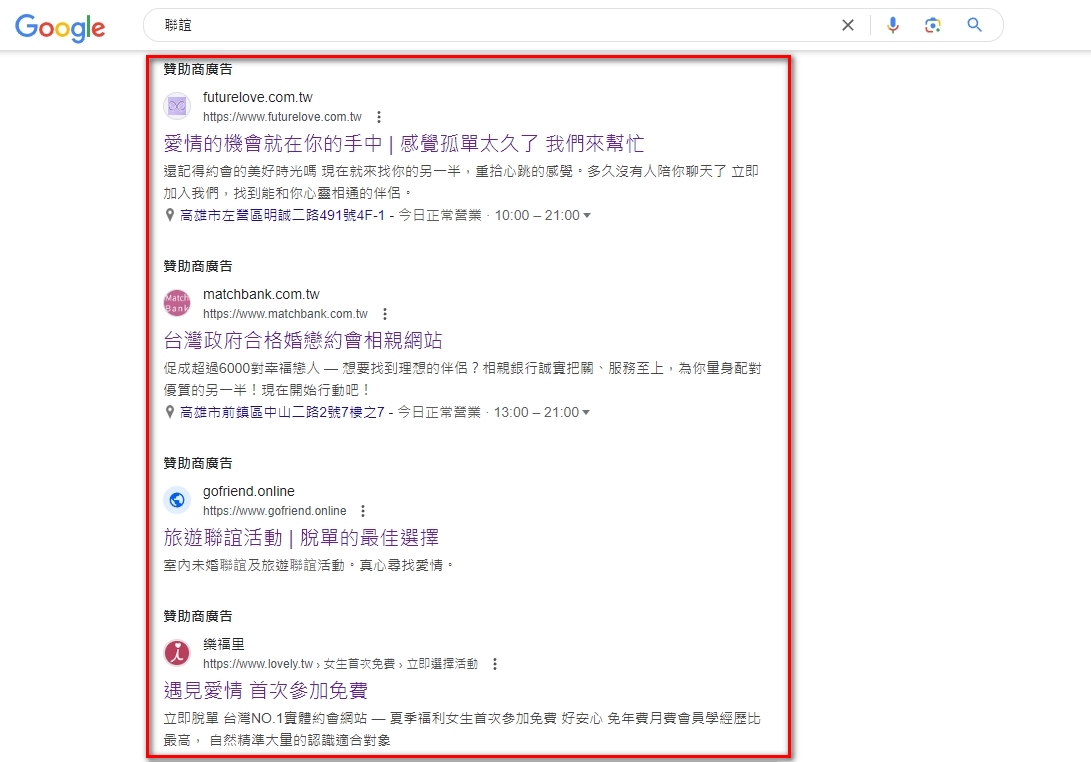Click the magnifier search button
1091x762 pixels.
[975, 26]
